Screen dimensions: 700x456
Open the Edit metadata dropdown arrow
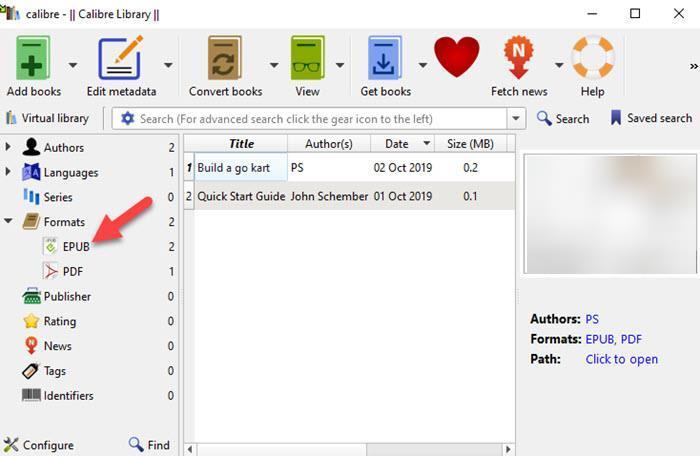pos(168,65)
